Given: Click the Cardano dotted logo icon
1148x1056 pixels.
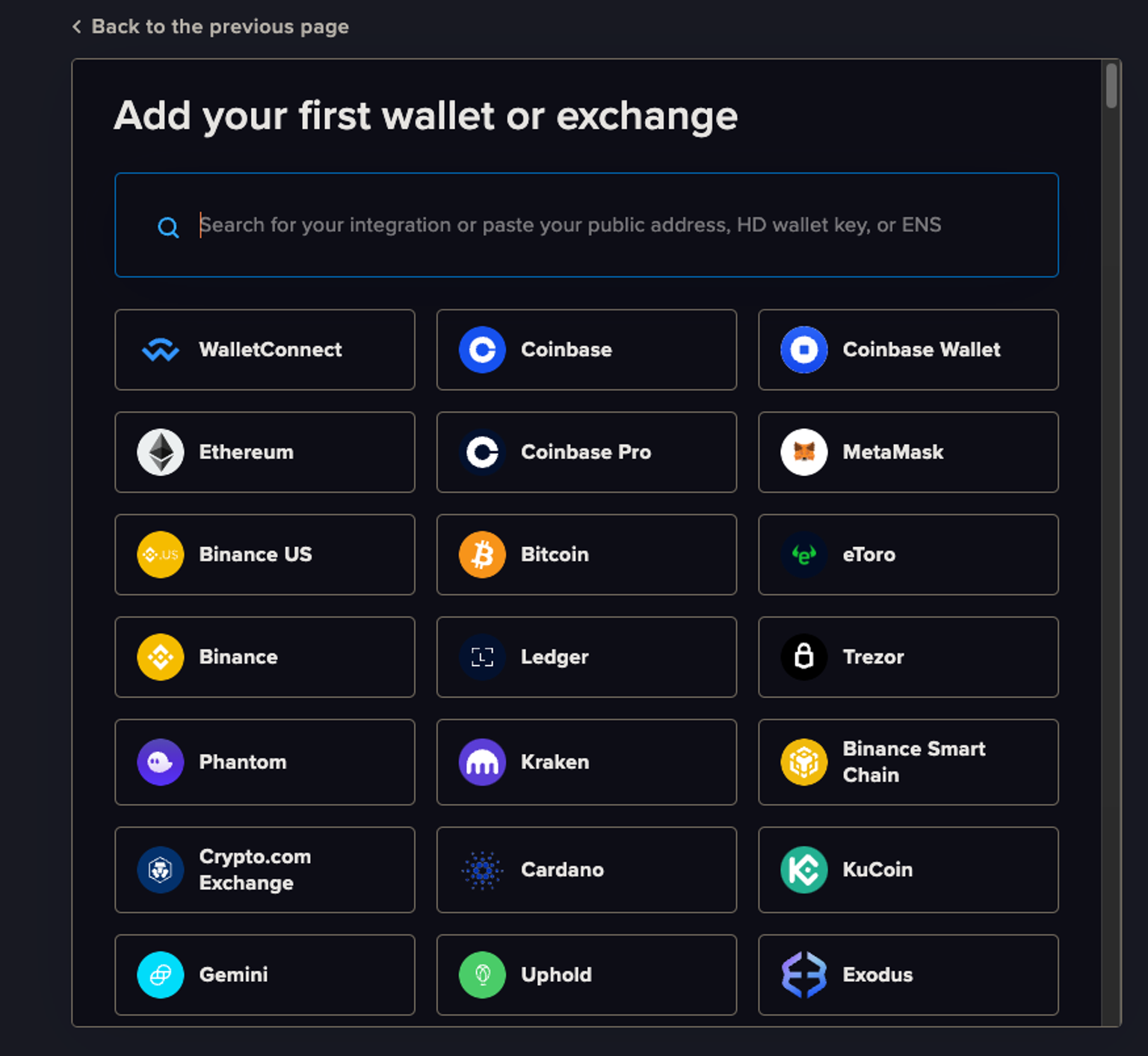Looking at the screenshot, I should (x=482, y=870).
